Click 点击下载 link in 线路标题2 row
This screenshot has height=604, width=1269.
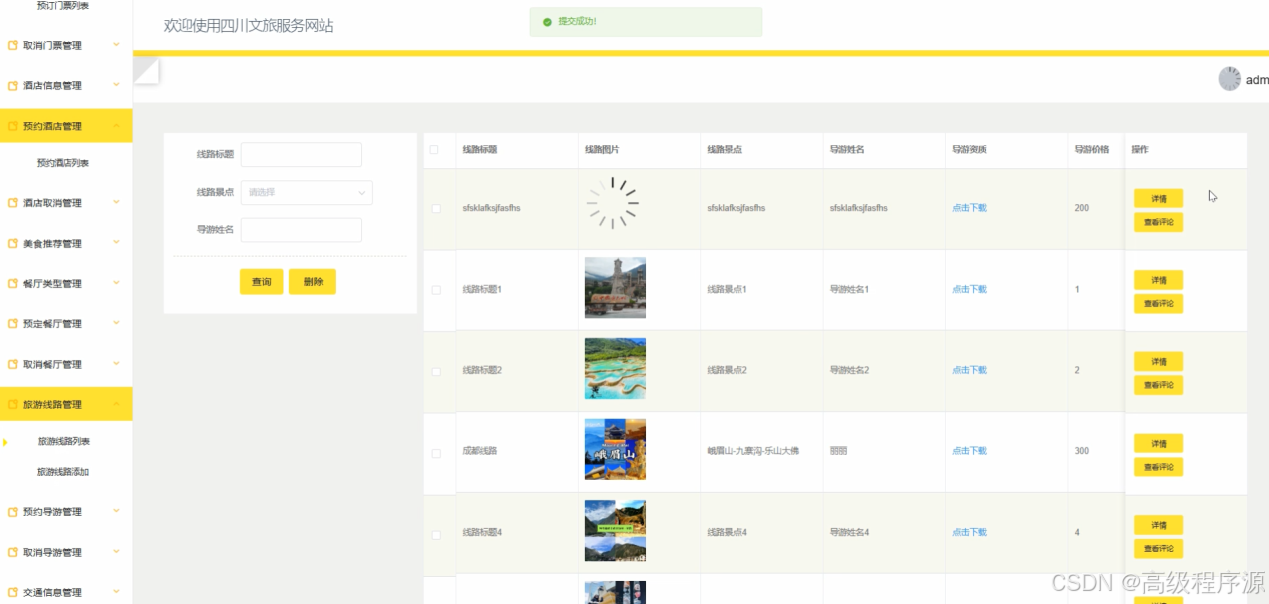969,370
